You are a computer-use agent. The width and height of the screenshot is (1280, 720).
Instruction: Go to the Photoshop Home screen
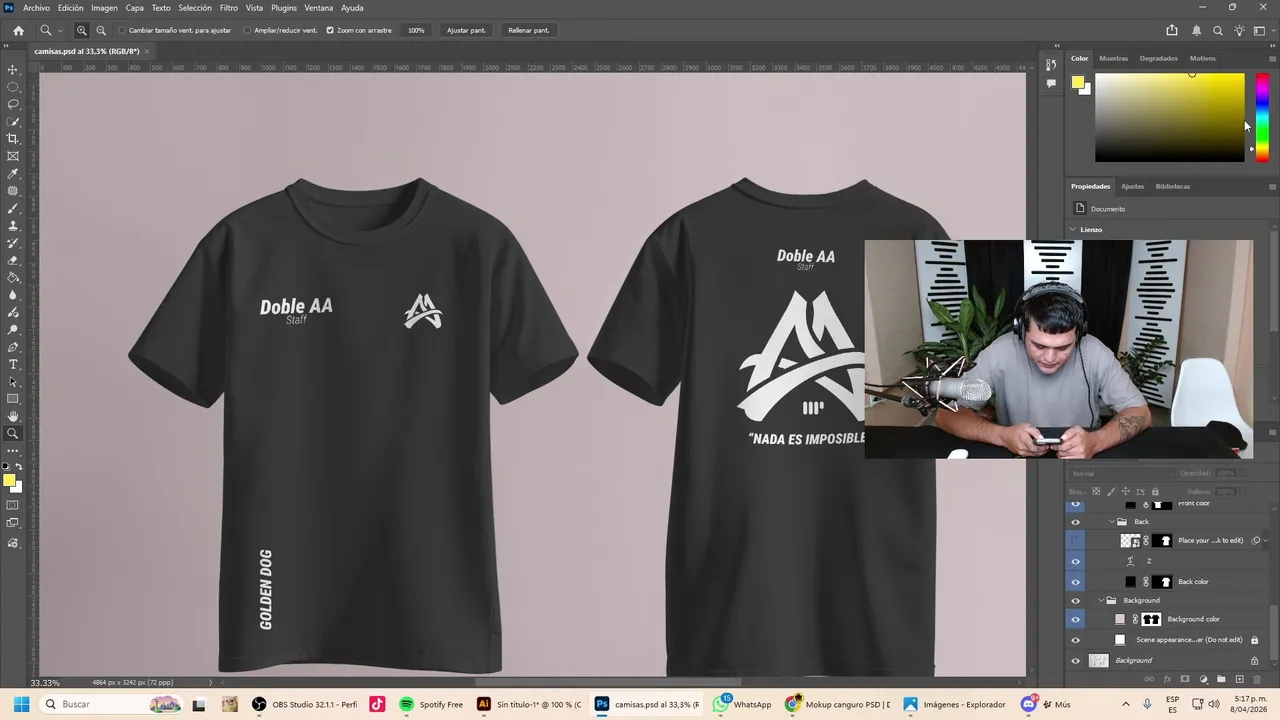click(18, 30)
